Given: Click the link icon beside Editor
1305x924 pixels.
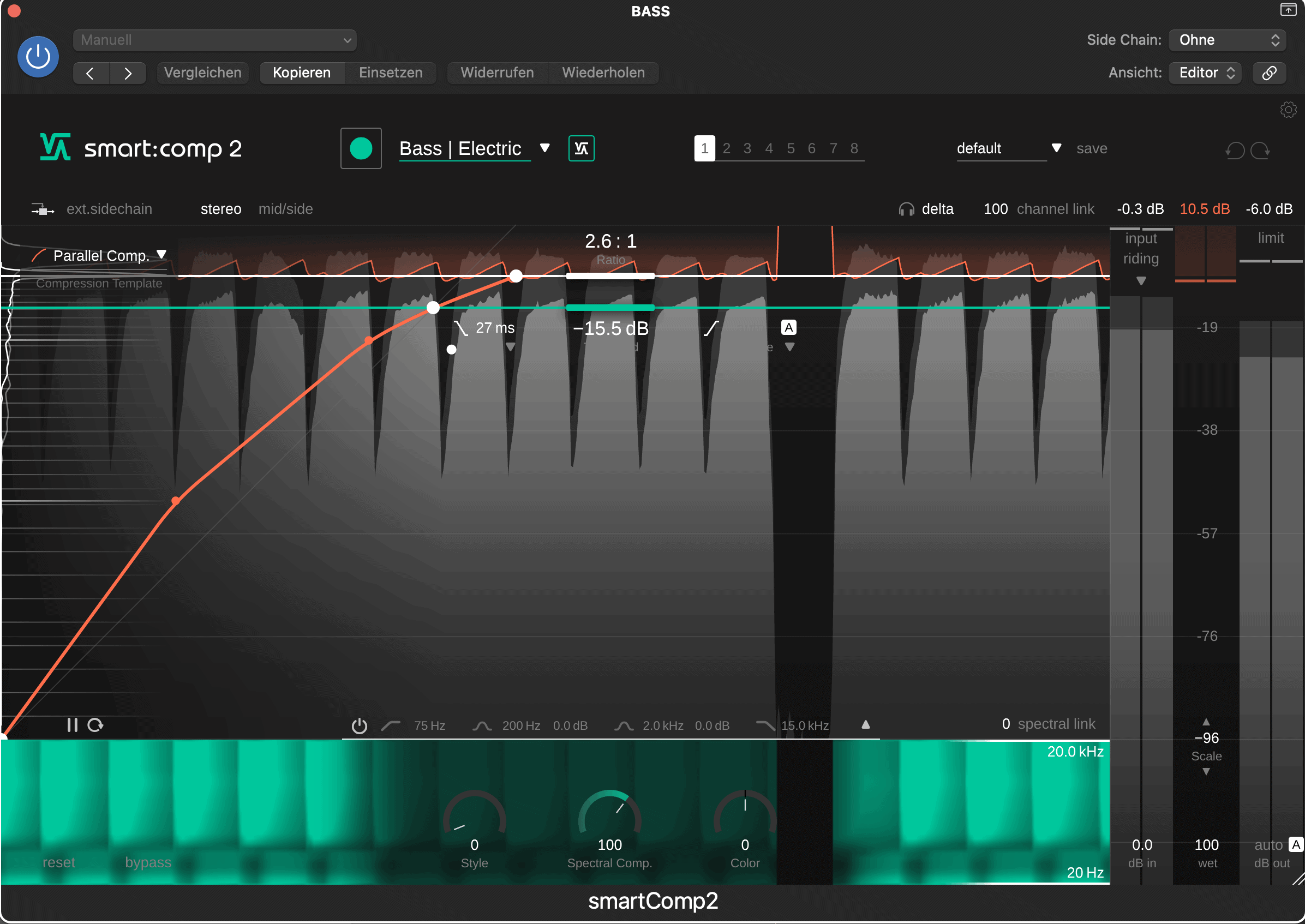Looking at the screenshot, I should coord(1269,73).
